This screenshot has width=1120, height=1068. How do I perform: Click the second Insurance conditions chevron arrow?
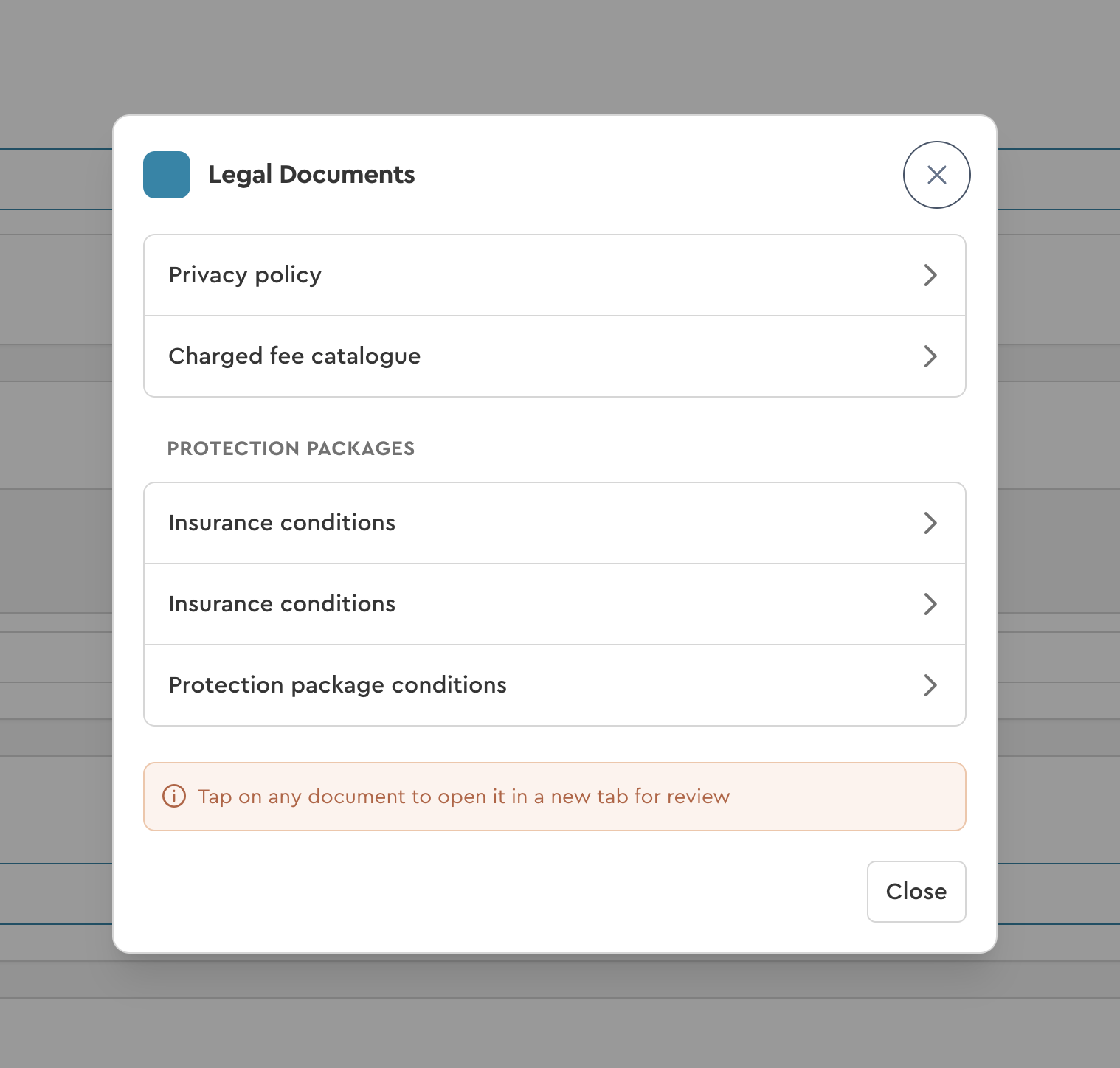pyautogui.click(x=930, y=604)
